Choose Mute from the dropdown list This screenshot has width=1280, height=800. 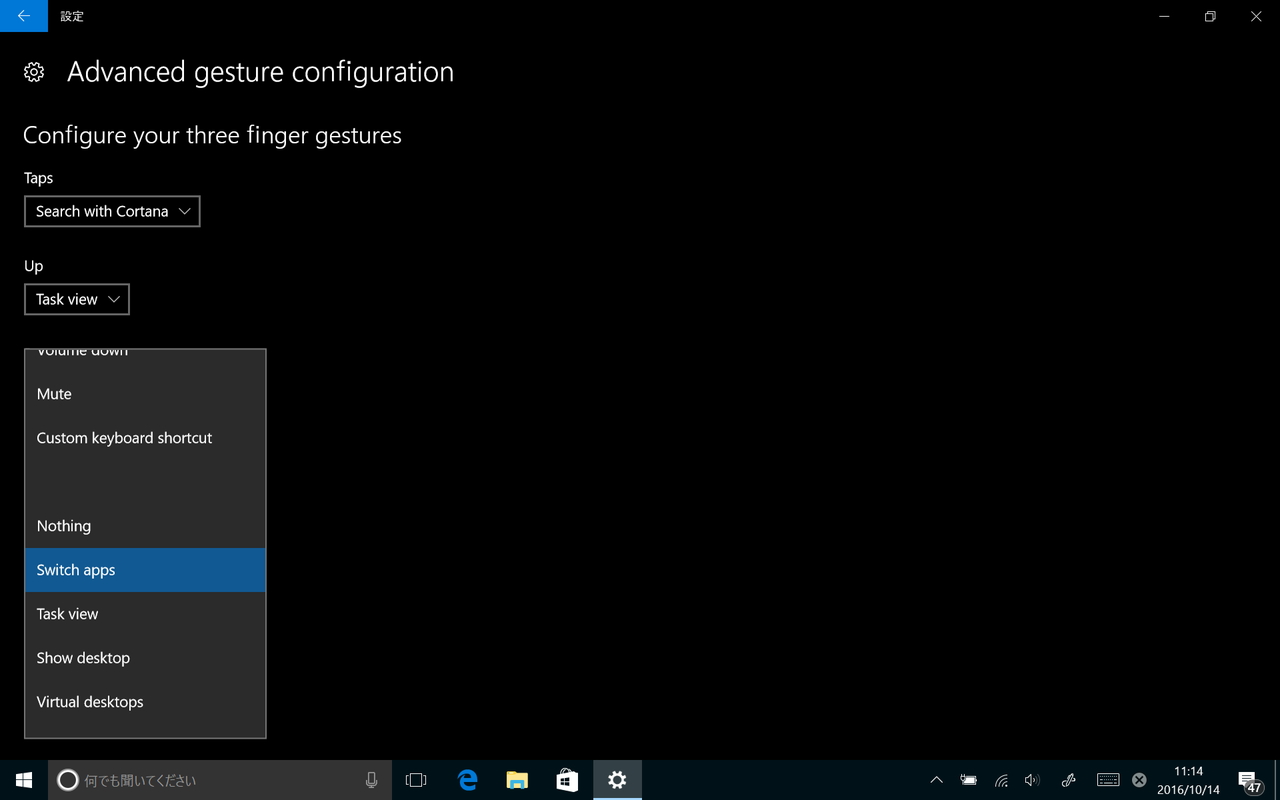145,394
